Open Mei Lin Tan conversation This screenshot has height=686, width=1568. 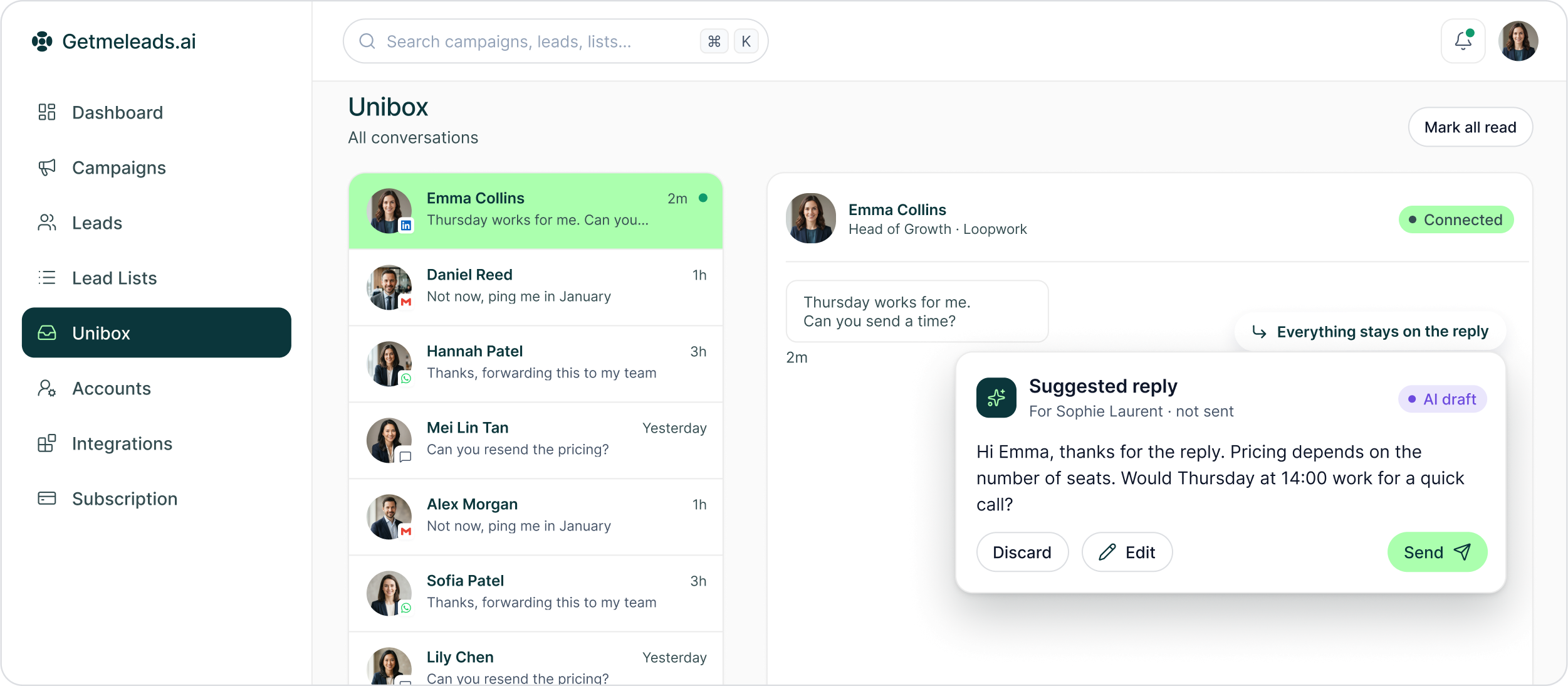pos(536,440)
